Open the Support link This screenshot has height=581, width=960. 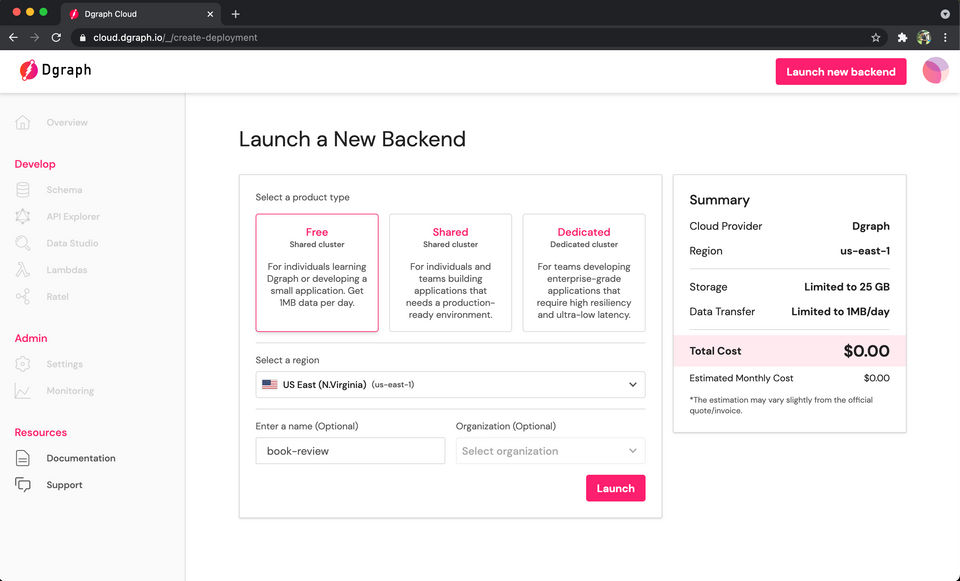click(64, 485)
